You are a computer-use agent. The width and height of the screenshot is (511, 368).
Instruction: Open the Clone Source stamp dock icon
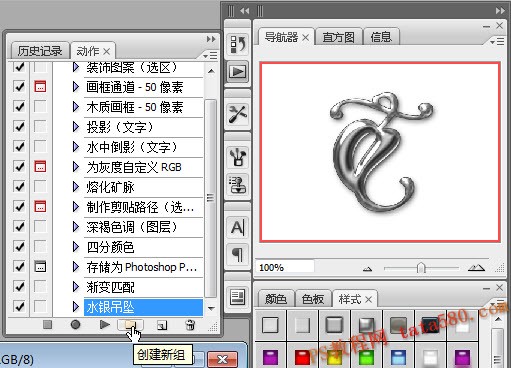pos(238,184)
